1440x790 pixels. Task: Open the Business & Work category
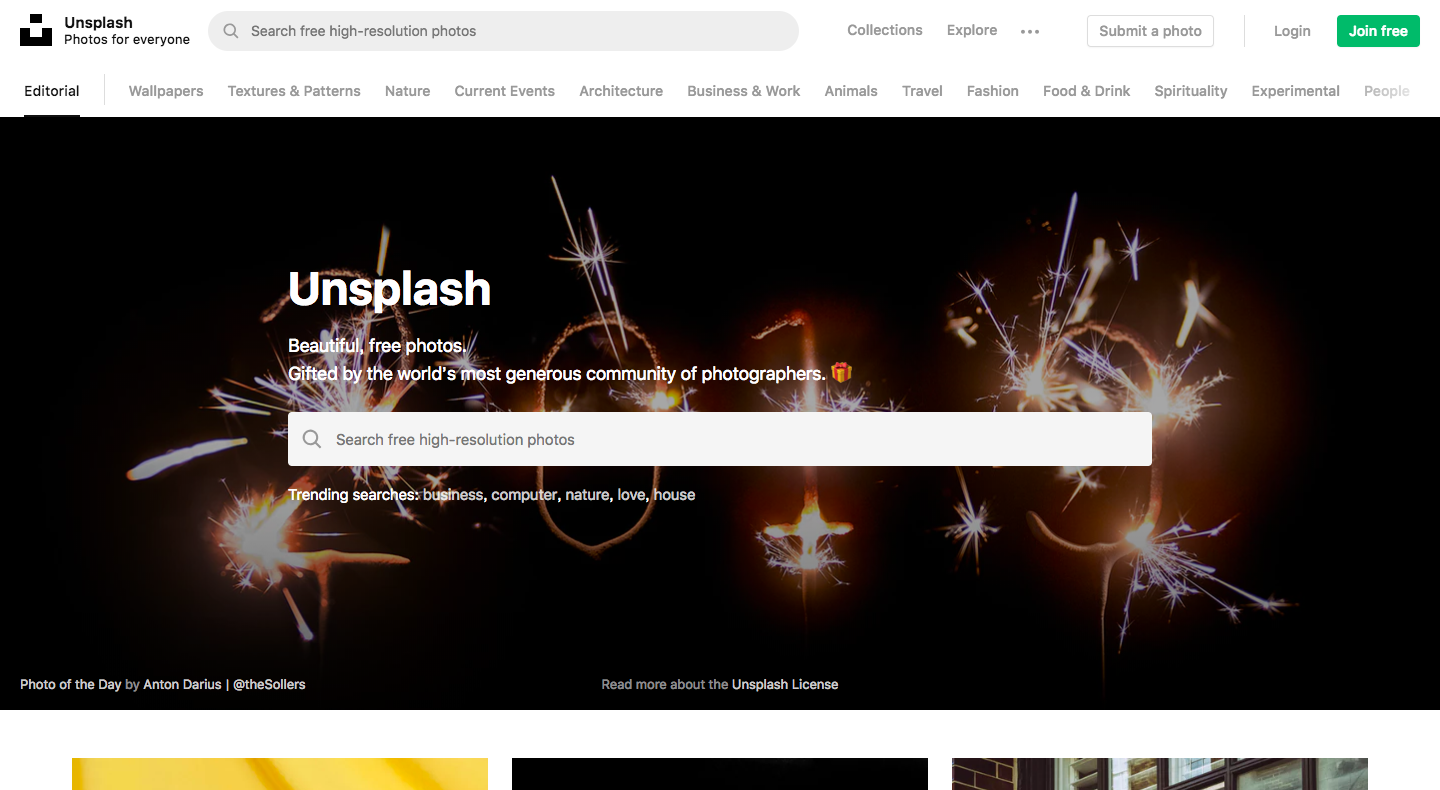click(x=744, y=91)
